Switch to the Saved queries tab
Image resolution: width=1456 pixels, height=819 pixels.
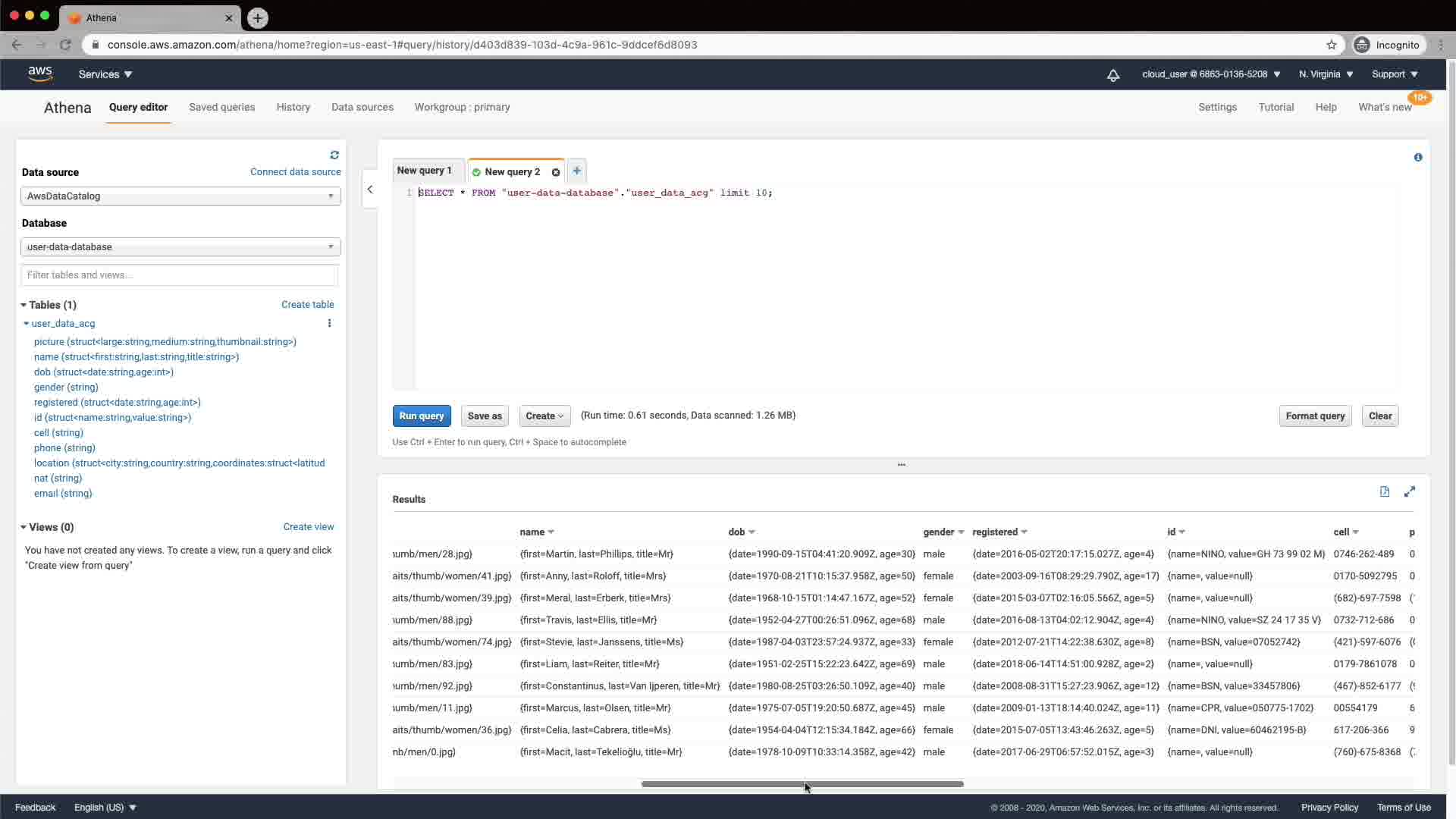tap(221, 107)
